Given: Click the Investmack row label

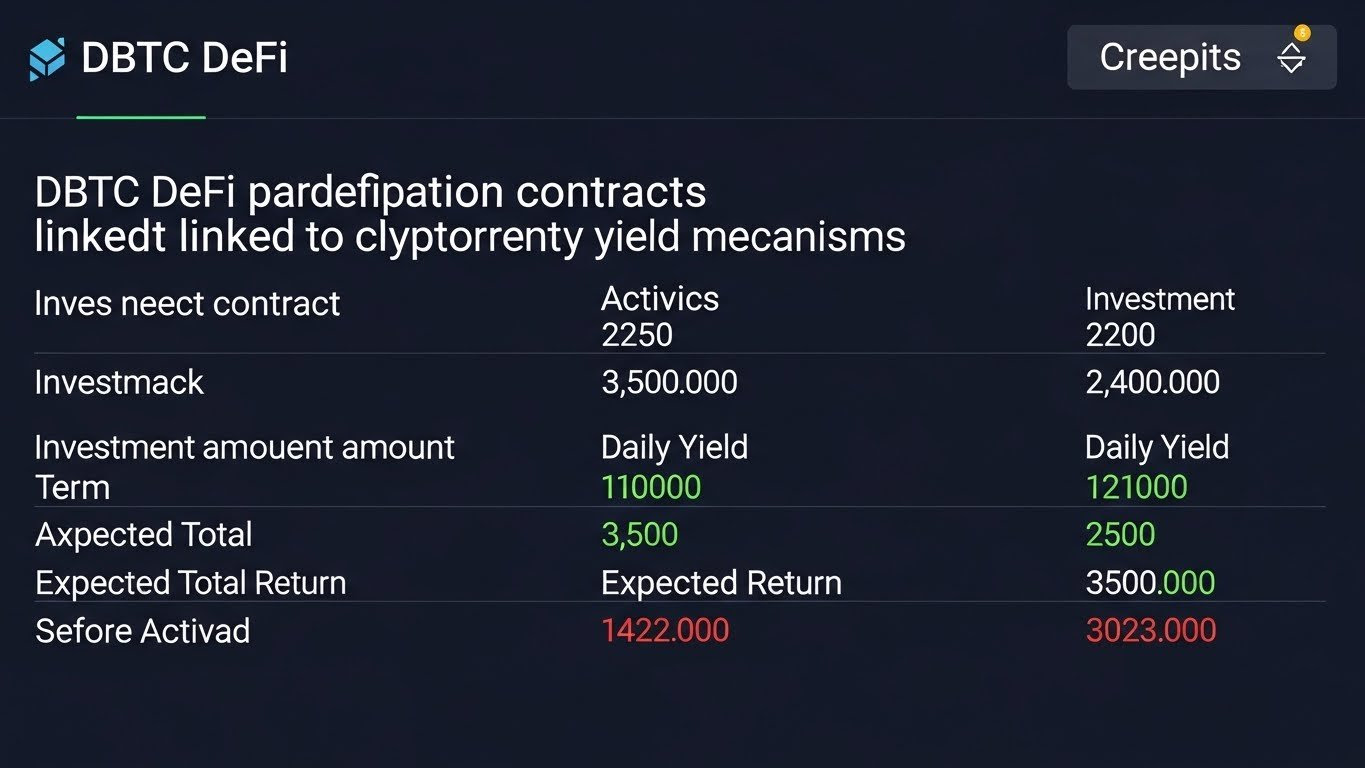Looking at the screenshot, I should click(119, 382).
